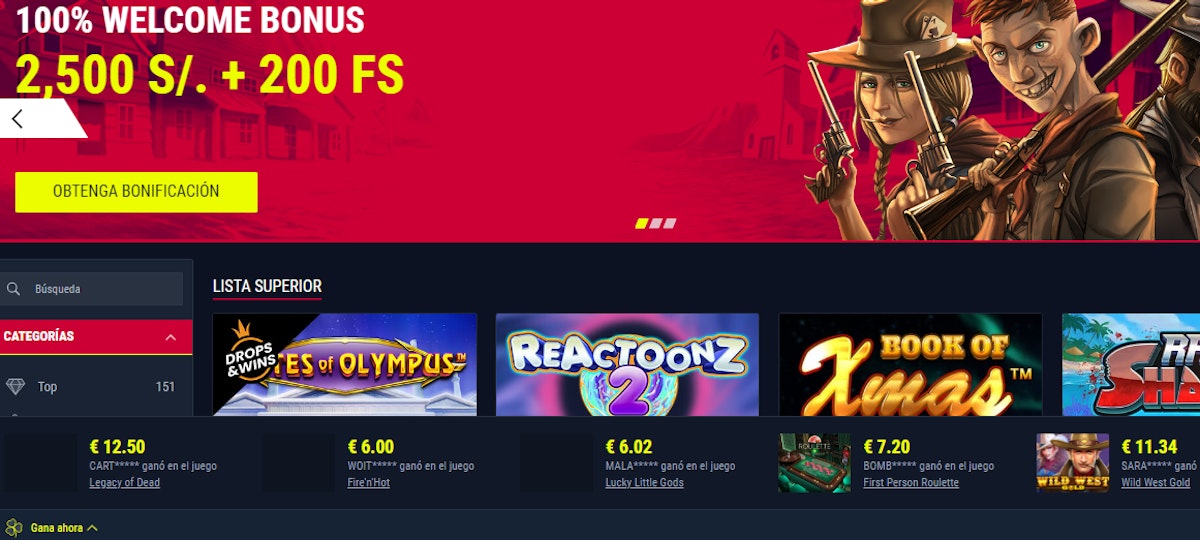The width and height of the screenshot is (1200, 540).
Task: Select the first carousel indicator dot
Action: (642, 223)
